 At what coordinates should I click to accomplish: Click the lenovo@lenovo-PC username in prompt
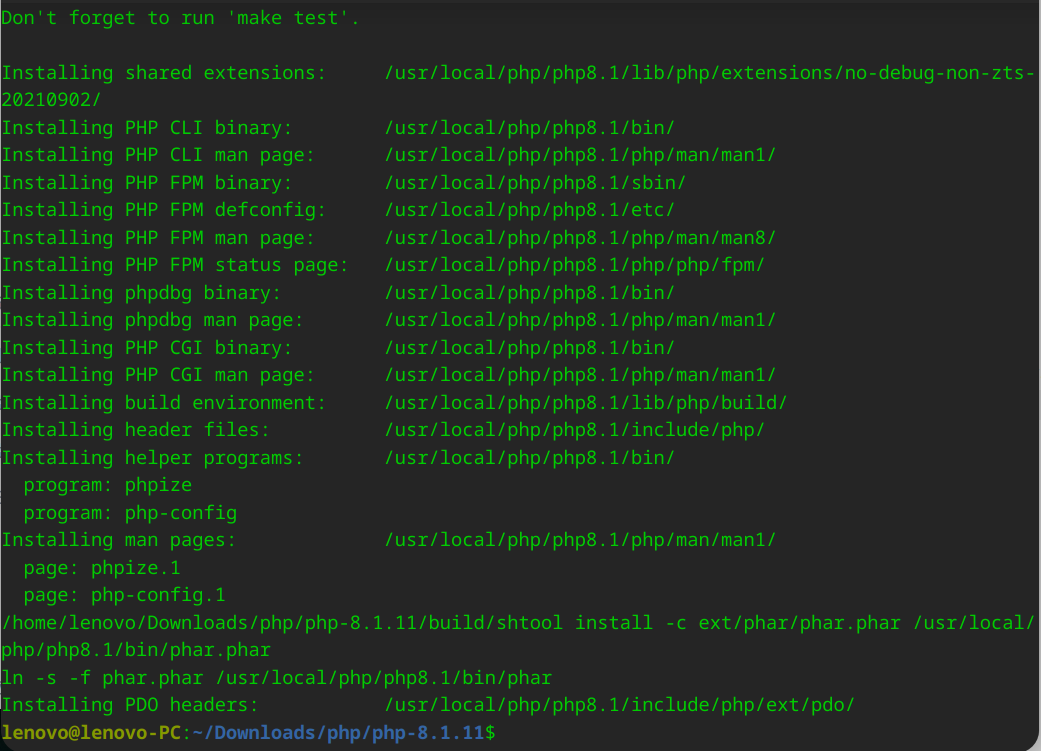tap(91, 732)
